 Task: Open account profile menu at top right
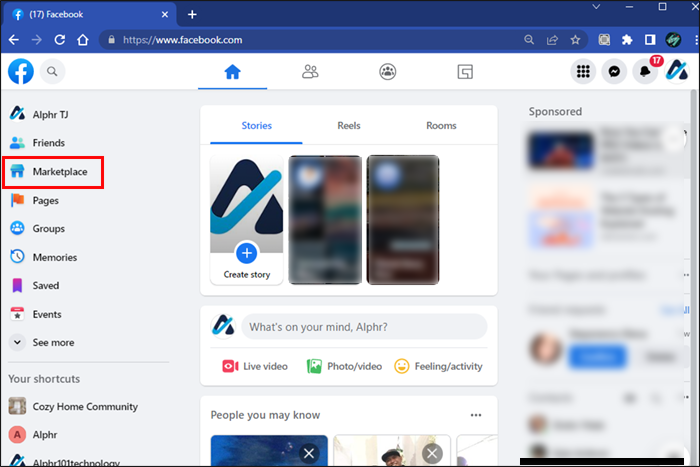point(677,71)
